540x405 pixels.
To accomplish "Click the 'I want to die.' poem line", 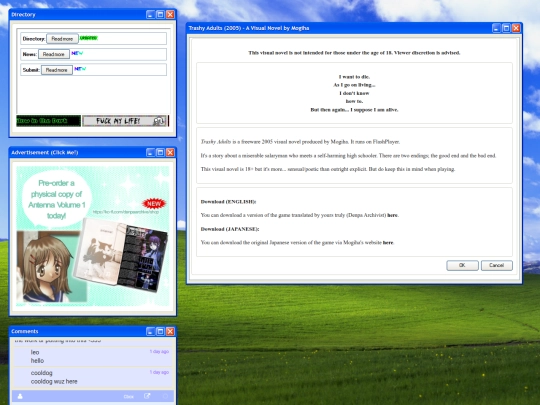I will click(354, 77).
